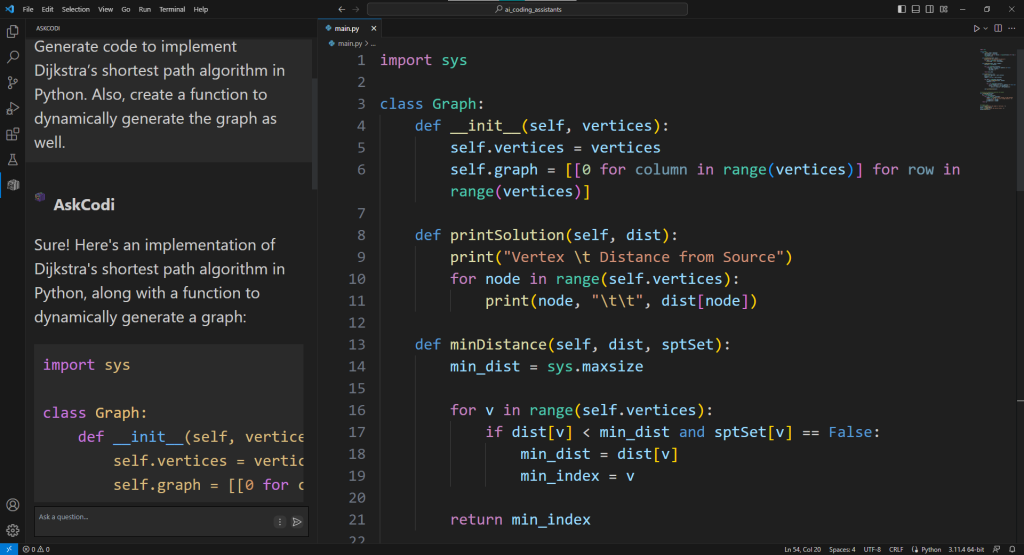
Task: Click the Accounts icon in activity bar
Action: pyautogui.click(x=13, y=505)
